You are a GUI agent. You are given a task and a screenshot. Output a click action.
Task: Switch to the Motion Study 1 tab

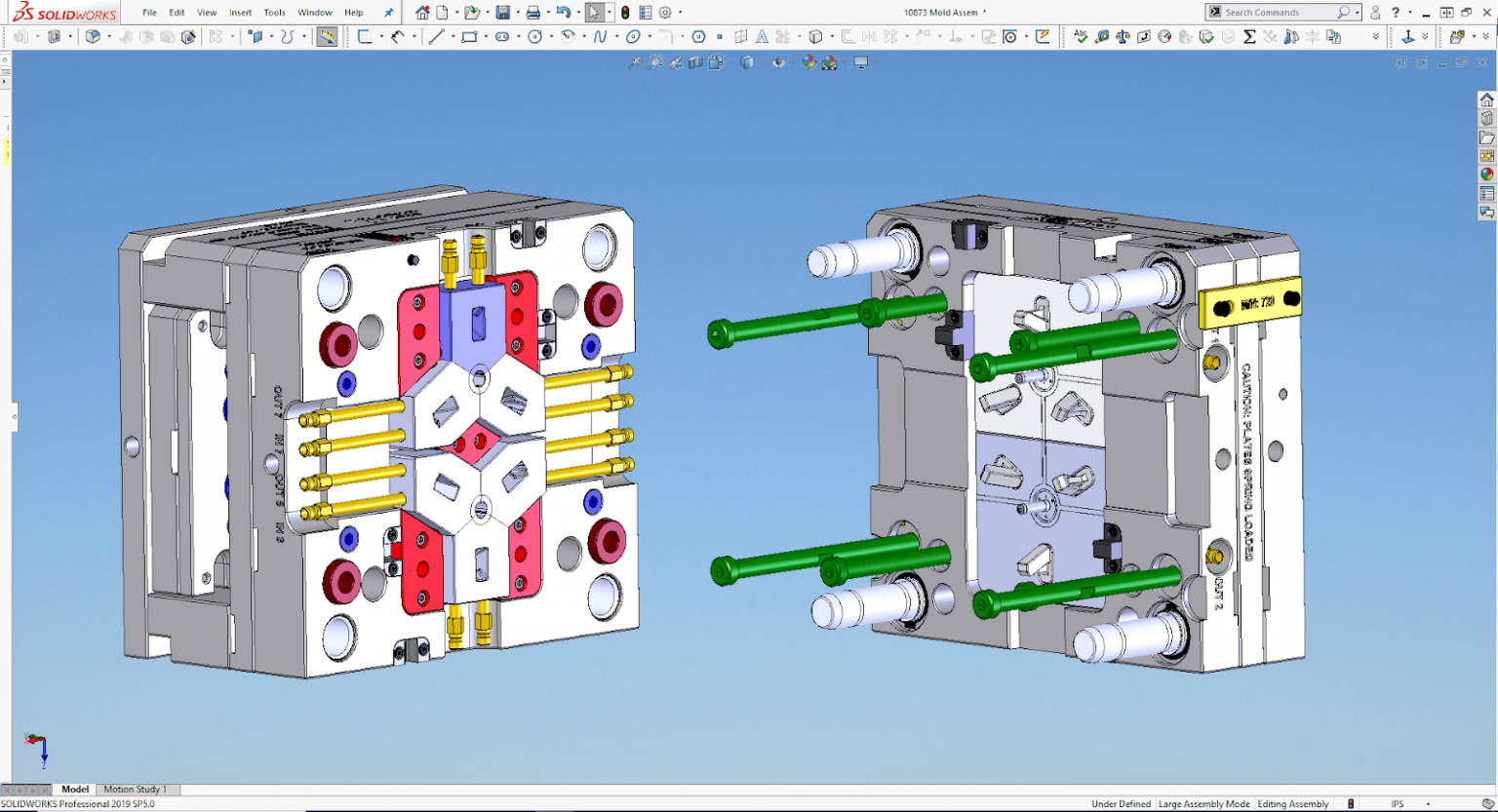[x=135, y=790]
